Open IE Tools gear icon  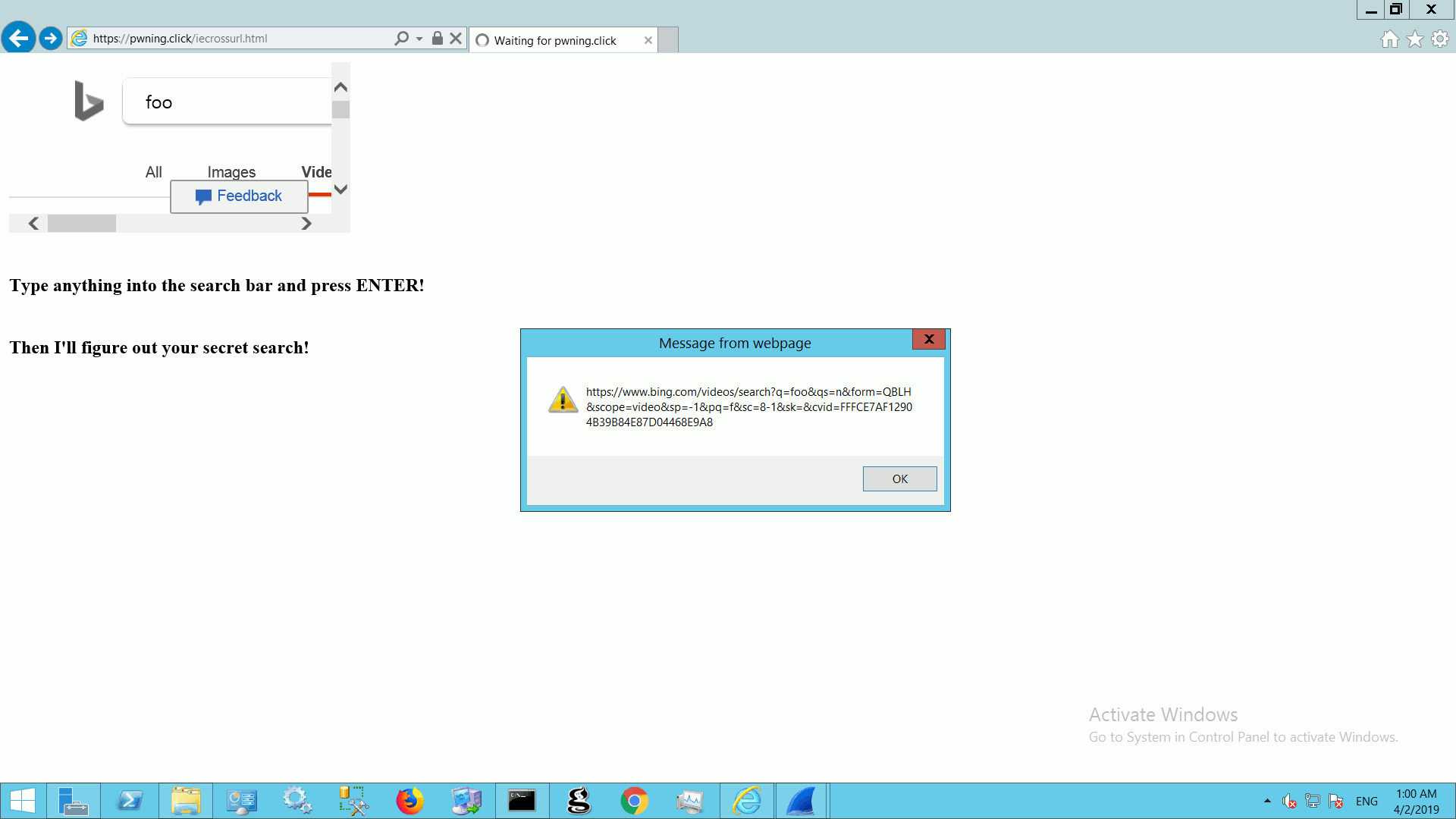click(x=1440, y=39)
